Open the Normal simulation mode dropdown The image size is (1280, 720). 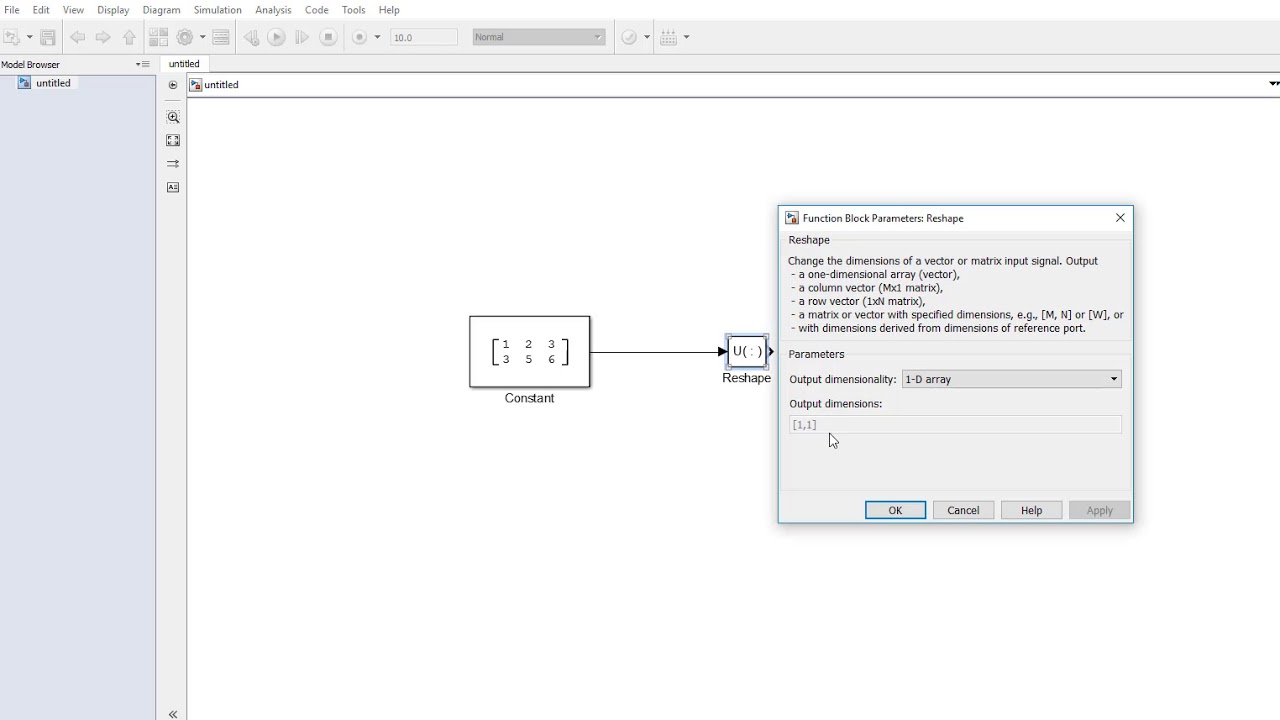tap(539, 37)
